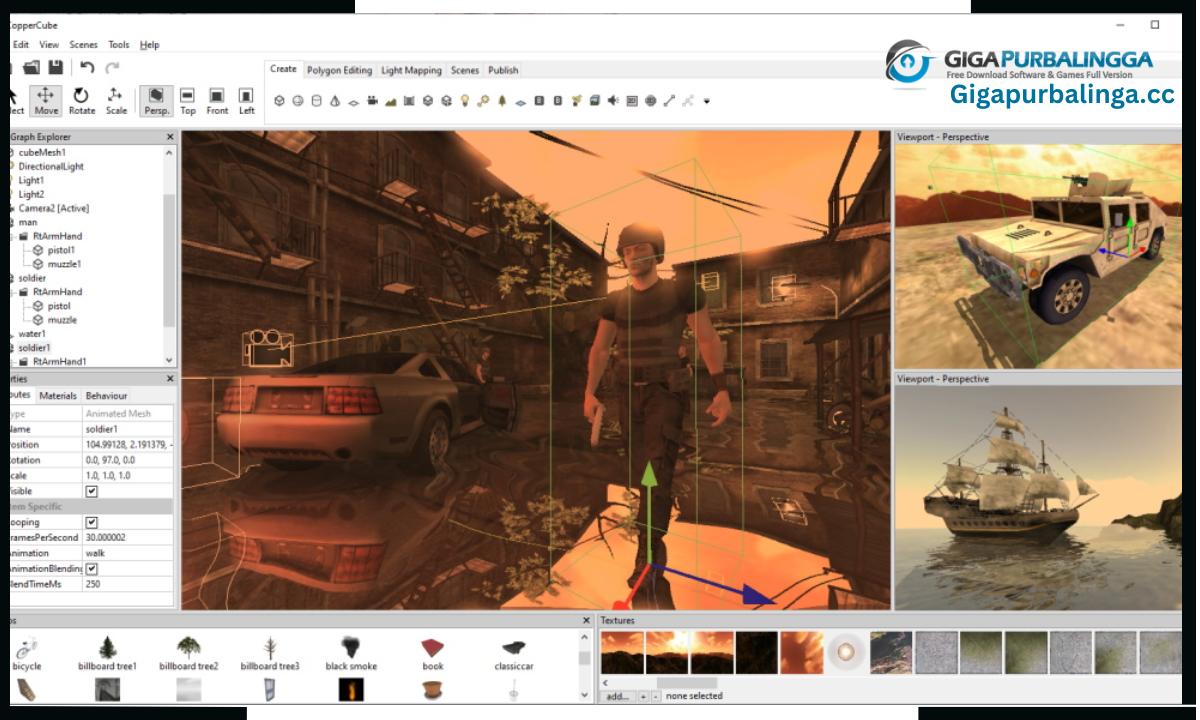Close the Scene Graph Explorer panel
Image resolution: width=1200 pixels, height=720 pixels.
[x=169, y=137]
